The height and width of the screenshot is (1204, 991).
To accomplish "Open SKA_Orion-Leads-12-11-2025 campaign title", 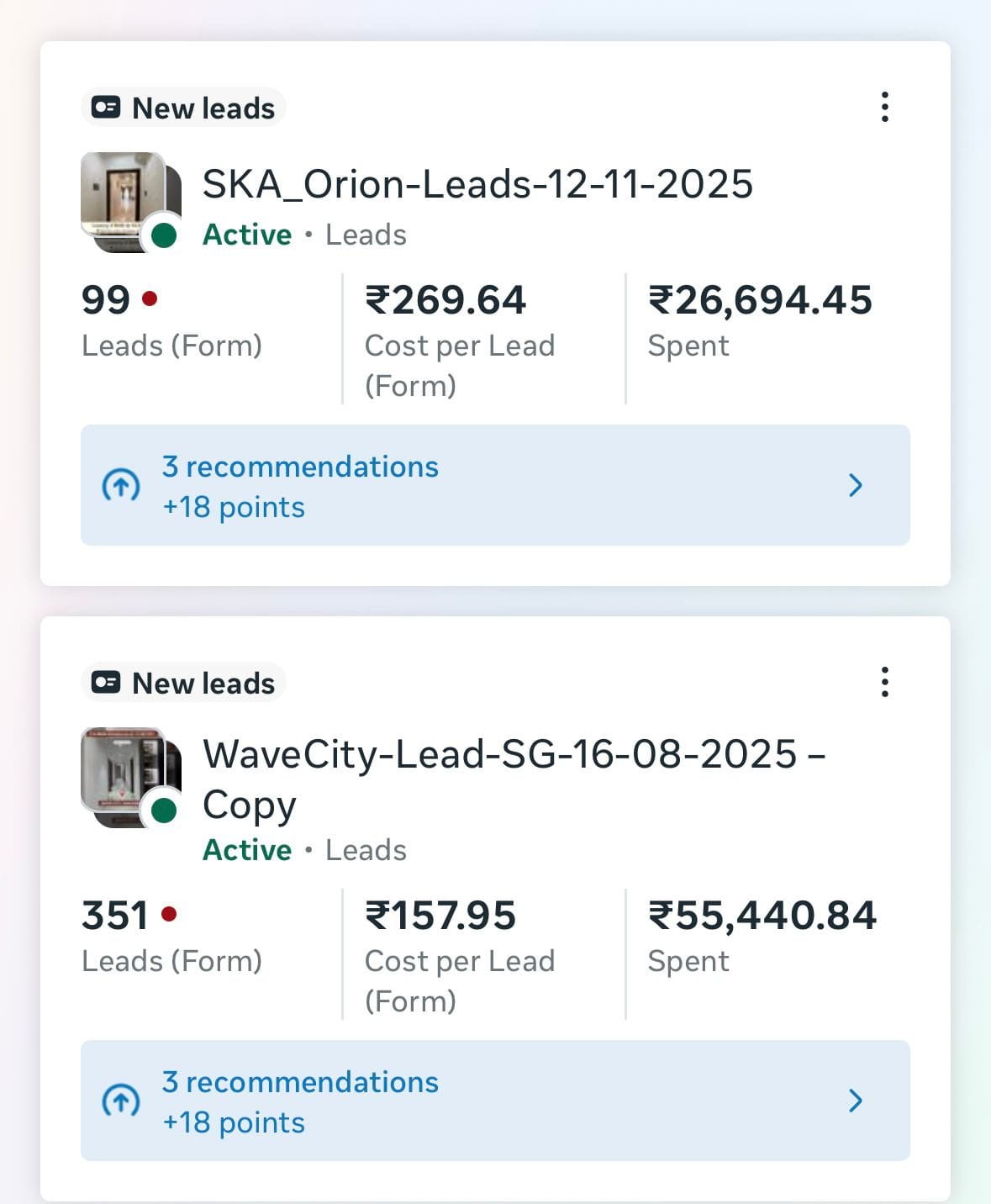I will 477,185.
